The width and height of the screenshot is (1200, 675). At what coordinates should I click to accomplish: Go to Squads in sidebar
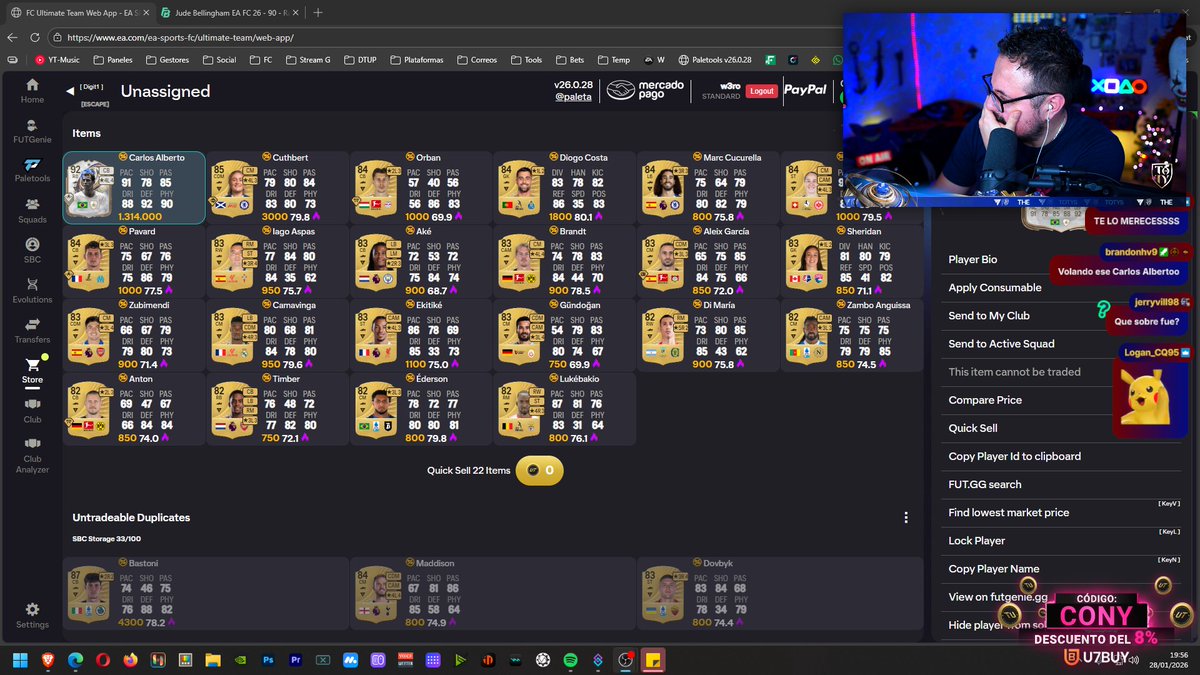click(32, 210)
